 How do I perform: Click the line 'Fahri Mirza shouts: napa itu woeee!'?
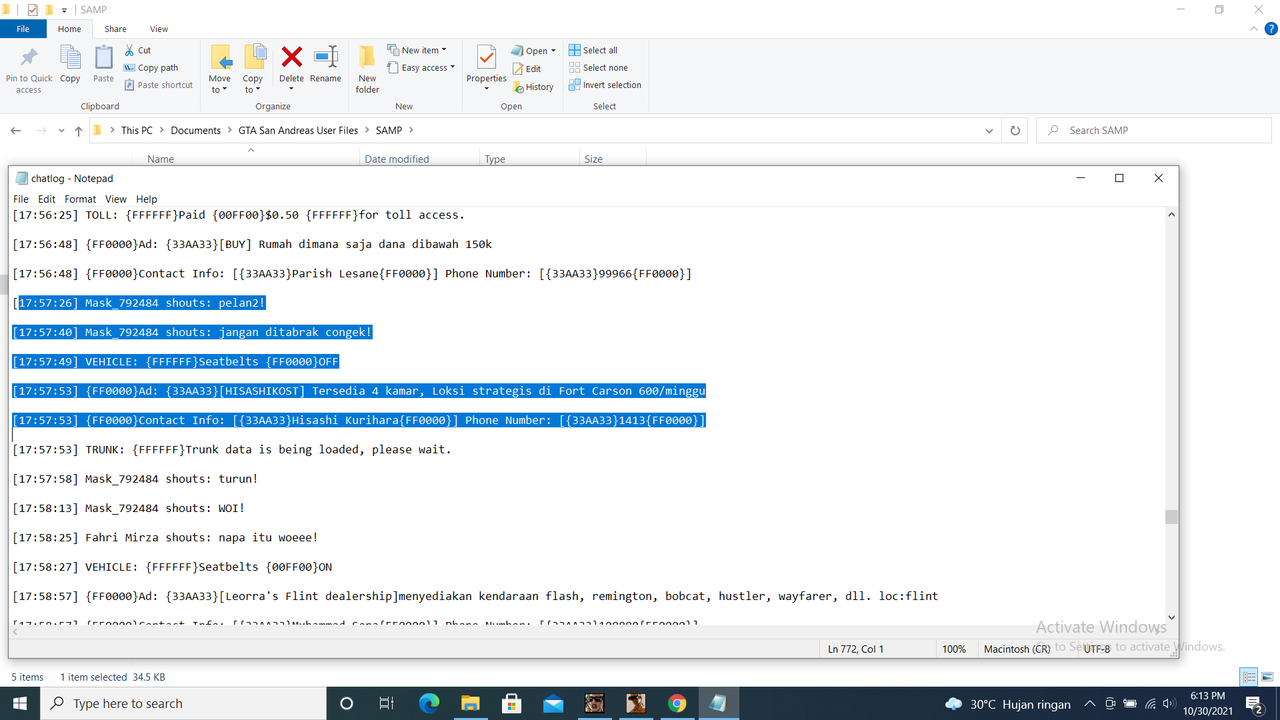click(x=165, y=537)
